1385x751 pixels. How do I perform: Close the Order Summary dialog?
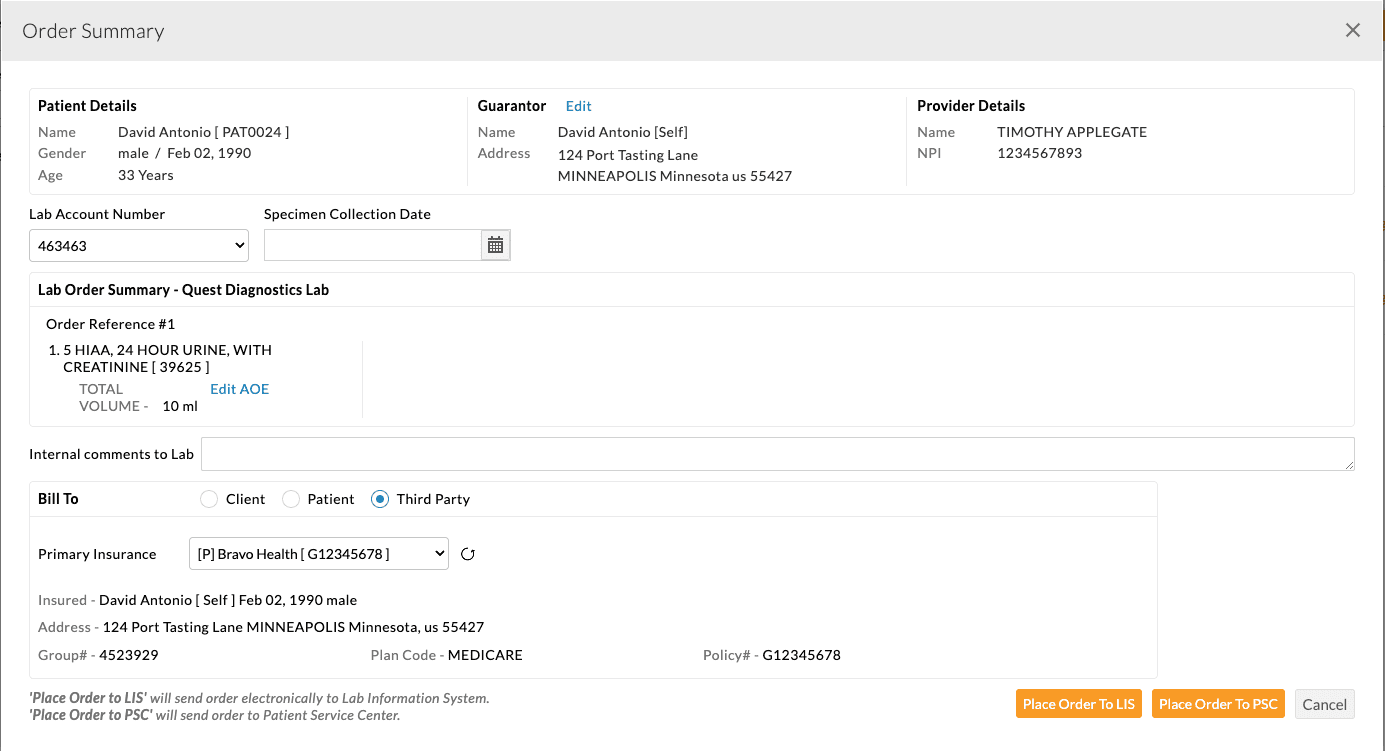[x=1352, y=30]
